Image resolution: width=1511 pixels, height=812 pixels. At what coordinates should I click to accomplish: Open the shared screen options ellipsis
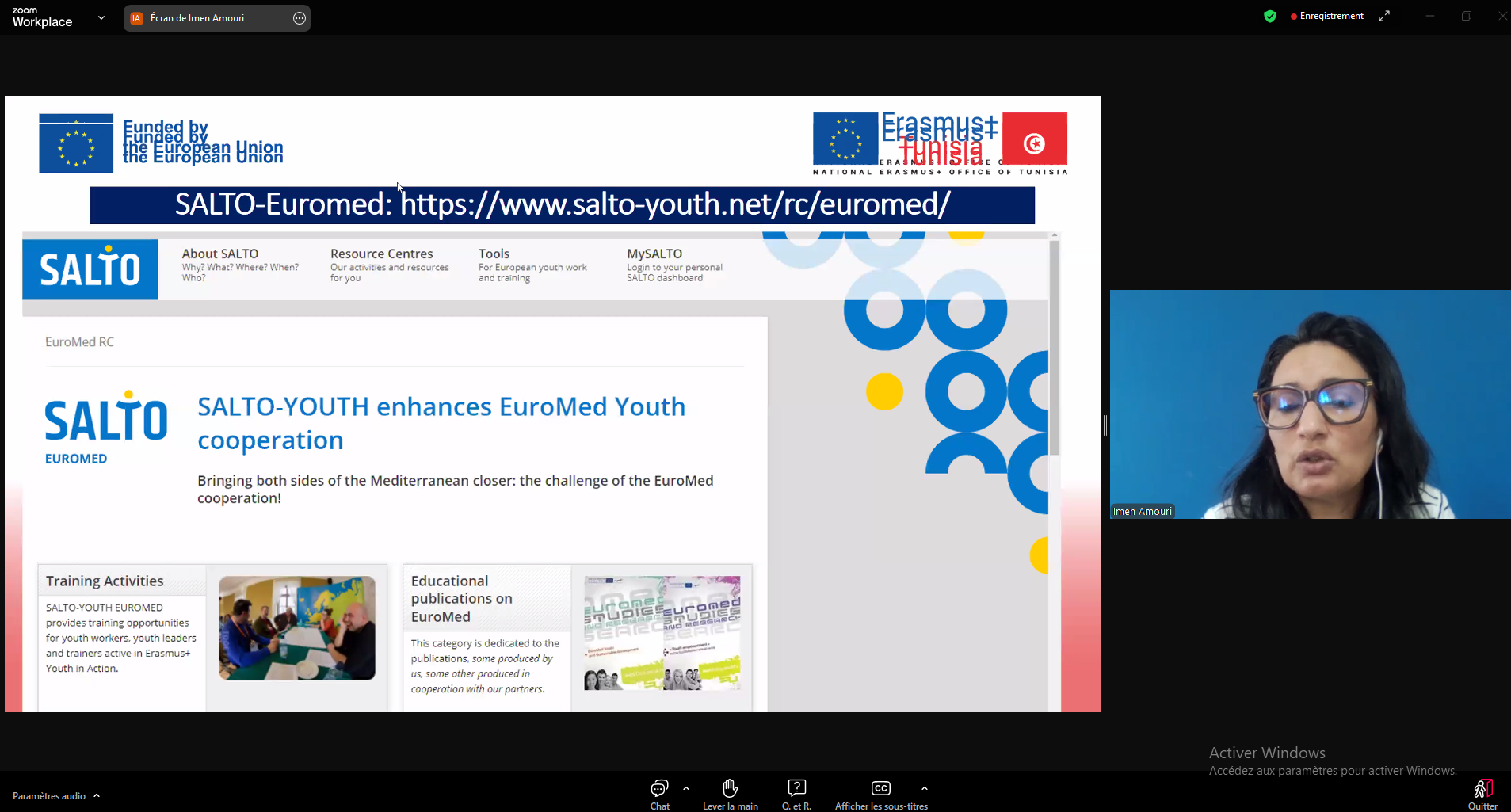300,18
